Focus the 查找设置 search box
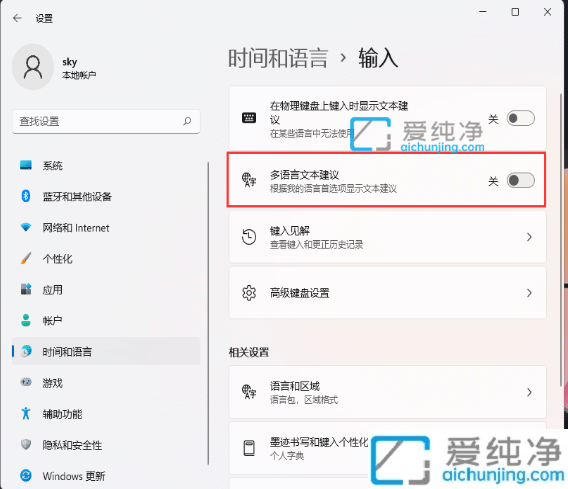Viewport: 568px width, 489px height. [x=106, y=121]
